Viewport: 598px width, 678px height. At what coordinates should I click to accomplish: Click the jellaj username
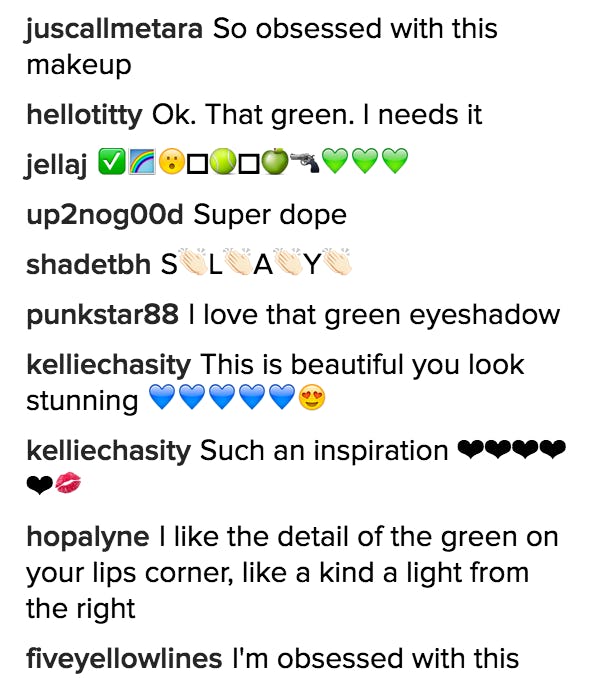[57, 165]
